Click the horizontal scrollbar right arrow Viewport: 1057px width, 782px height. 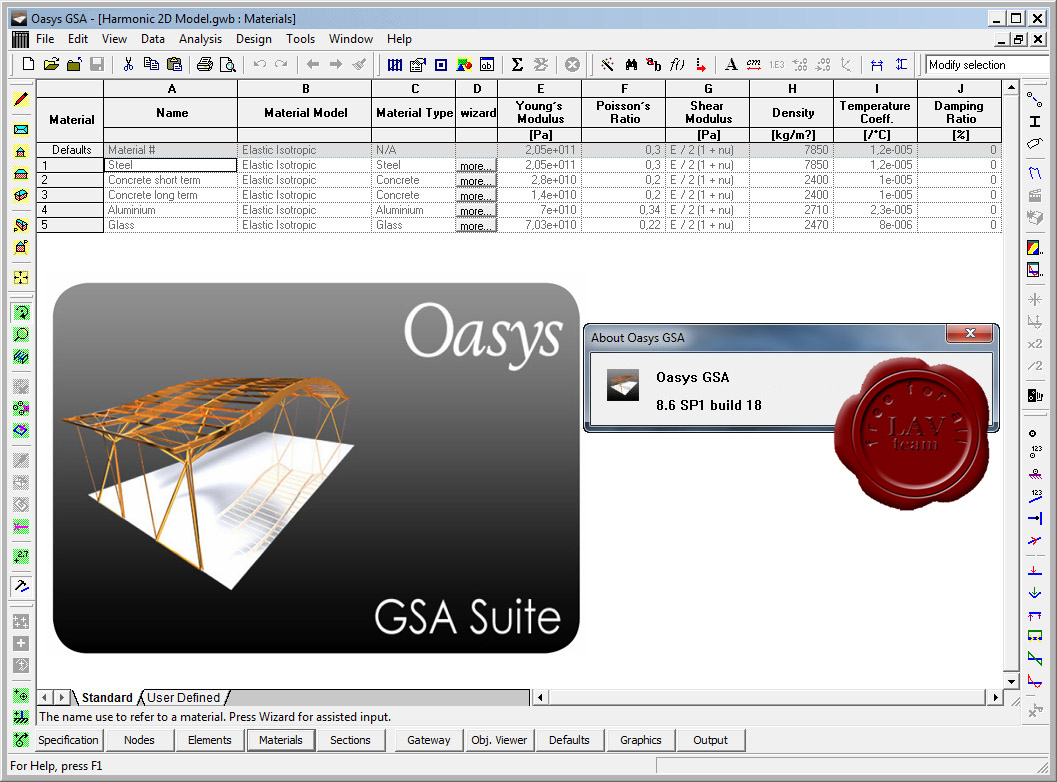pos(996,698)
